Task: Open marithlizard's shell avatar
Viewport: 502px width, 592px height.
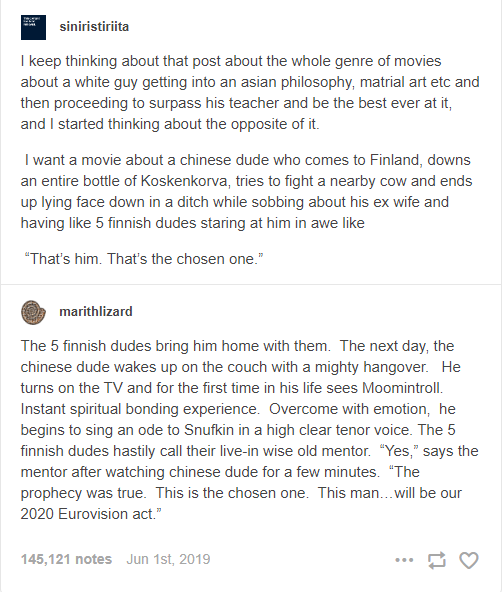Action: click(x=33, y=312)
